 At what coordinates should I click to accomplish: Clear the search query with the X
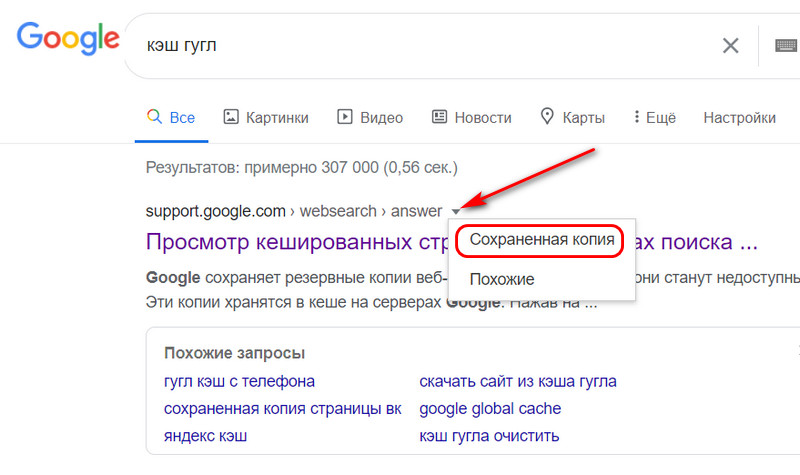coord(731,46)
